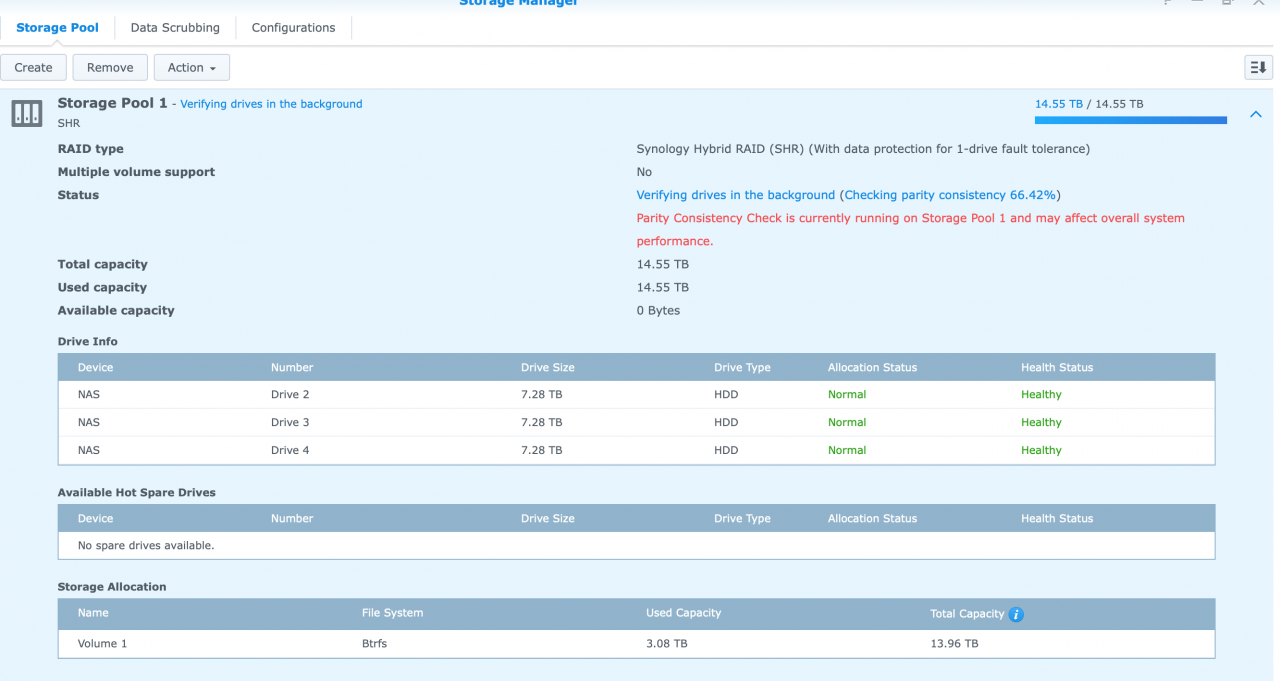
Task: Click the status link beside Storage Pool 1 title
Action: [x=271, y=104]
